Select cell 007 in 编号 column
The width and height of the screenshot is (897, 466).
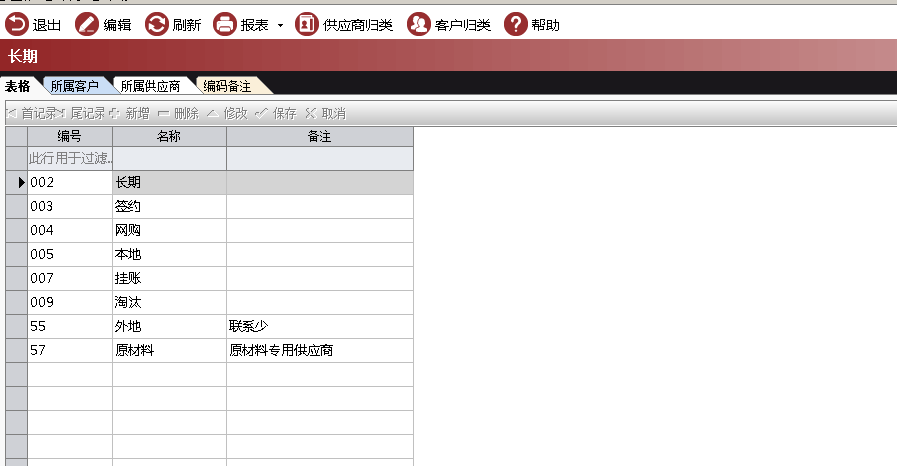click(70, 278)
